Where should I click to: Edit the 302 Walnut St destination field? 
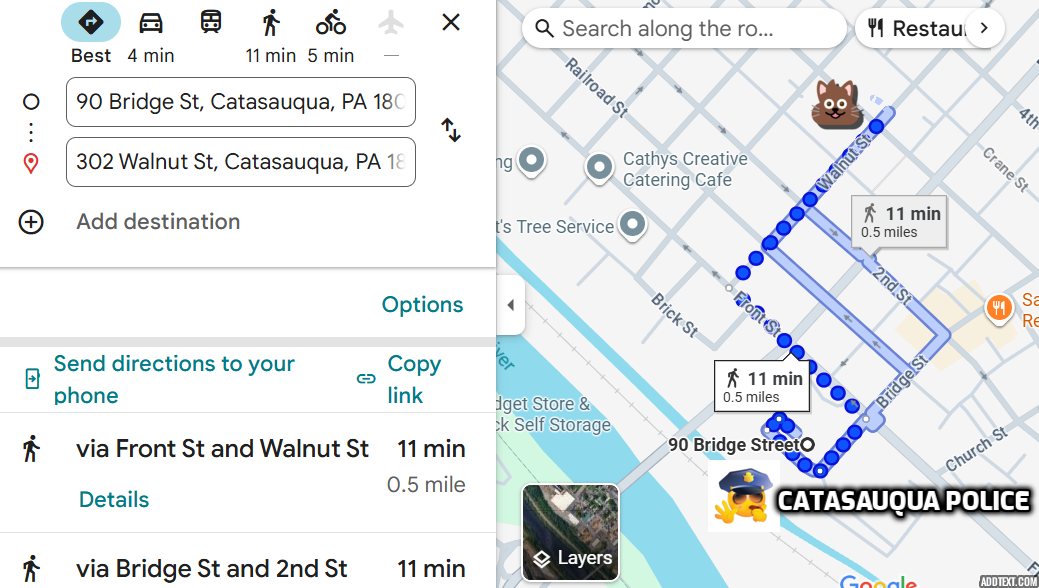coord(240,162)
